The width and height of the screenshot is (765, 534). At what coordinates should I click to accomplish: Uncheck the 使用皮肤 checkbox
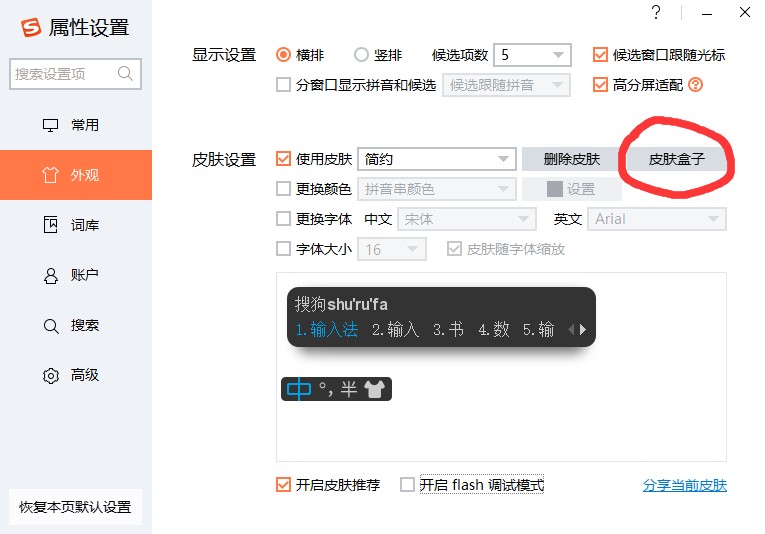(283, 158)
